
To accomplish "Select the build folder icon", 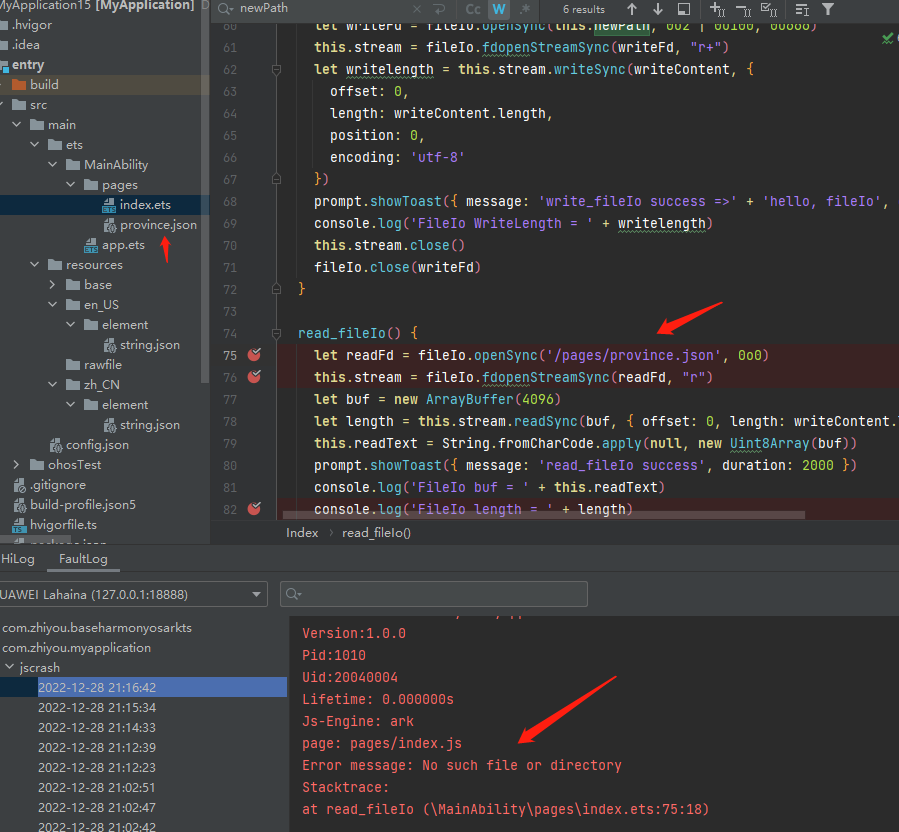I will [19, 85].
